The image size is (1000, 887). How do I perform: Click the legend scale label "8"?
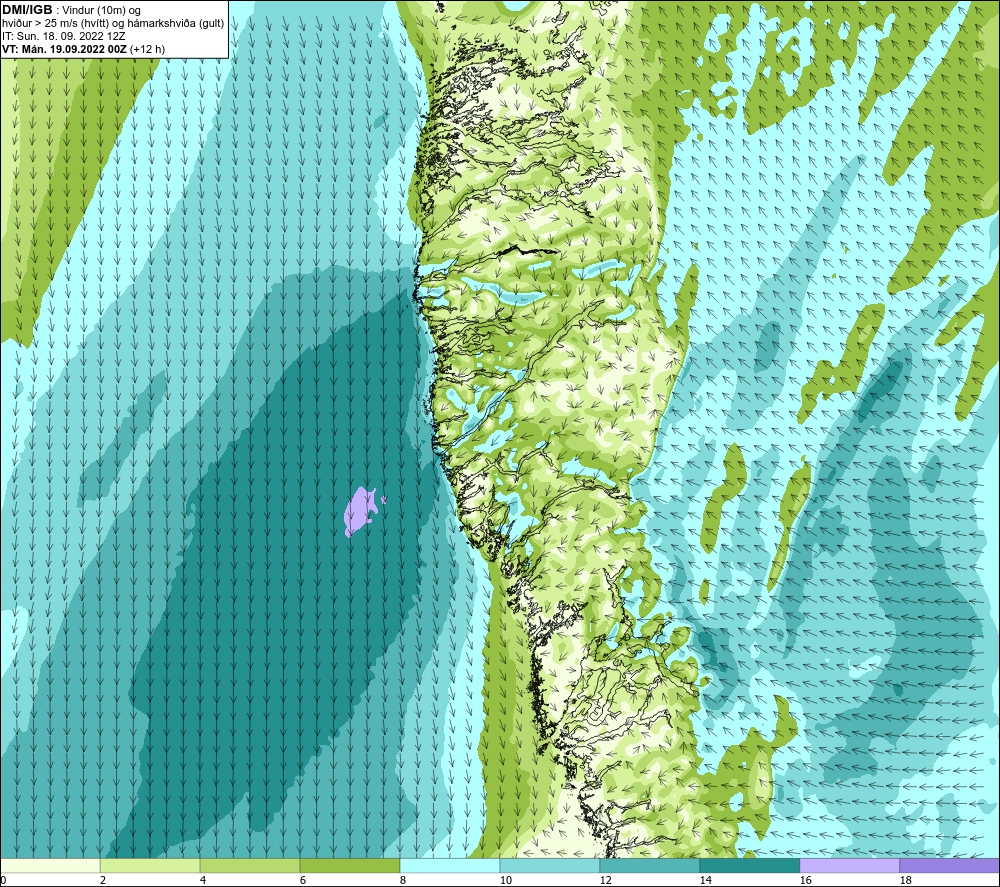(x=403, y=881)
